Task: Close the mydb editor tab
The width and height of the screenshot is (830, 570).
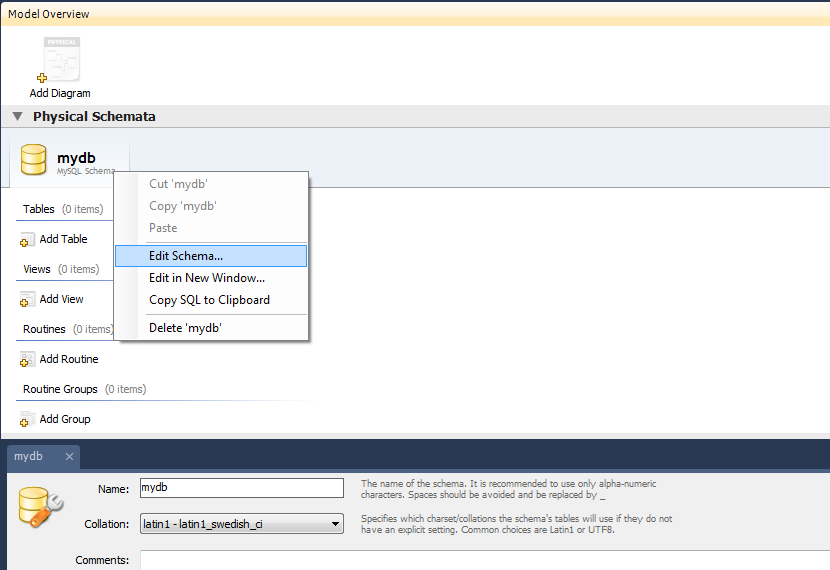Action: (x=69, y=456)
